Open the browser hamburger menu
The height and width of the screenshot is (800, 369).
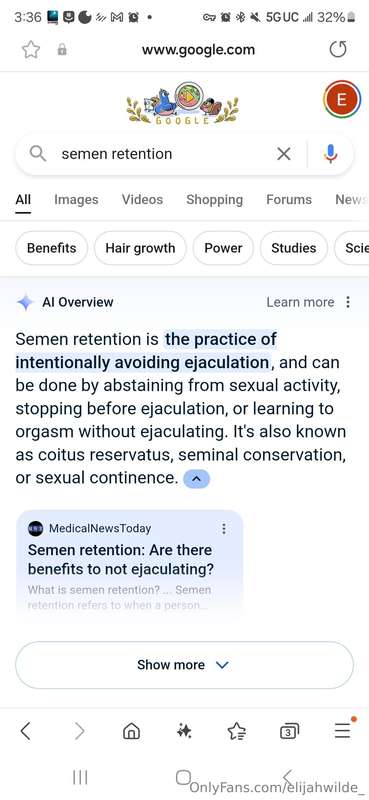pos(343,731)
